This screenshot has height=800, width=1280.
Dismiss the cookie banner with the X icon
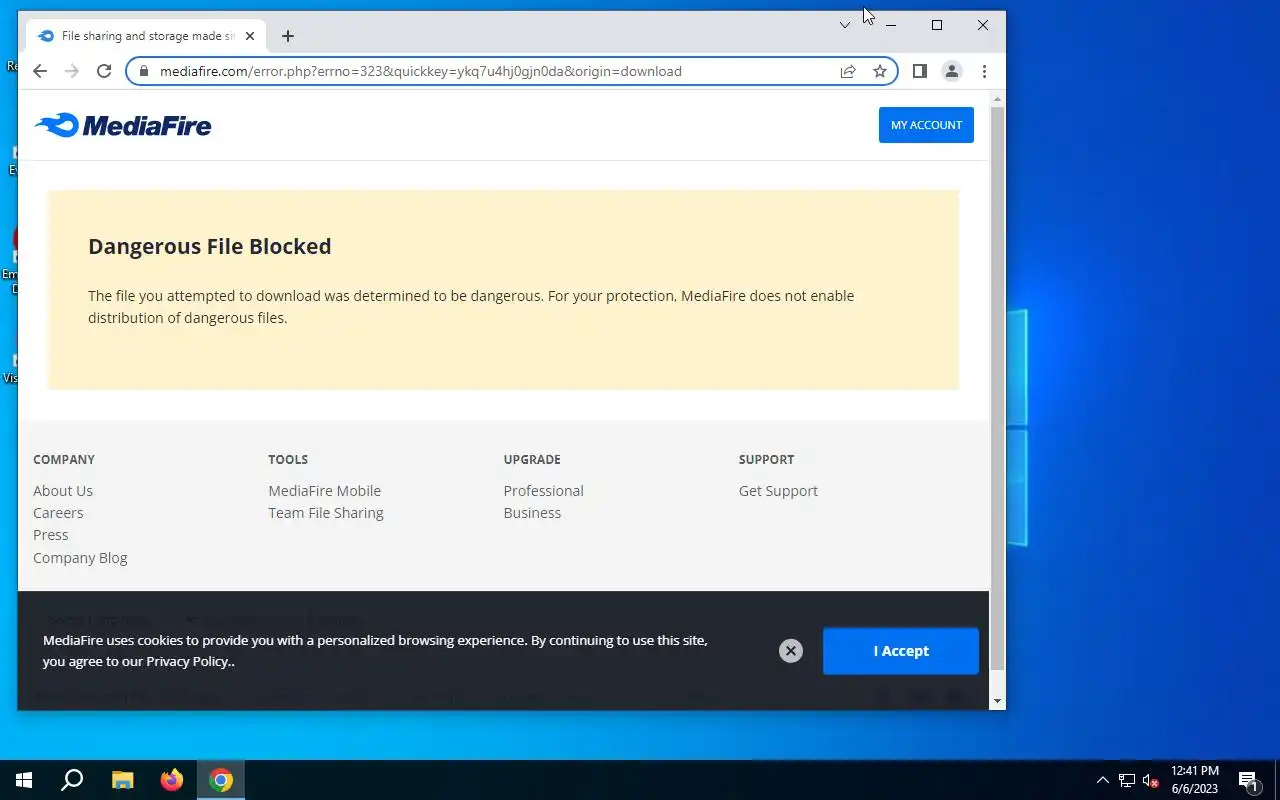point(791,651)
